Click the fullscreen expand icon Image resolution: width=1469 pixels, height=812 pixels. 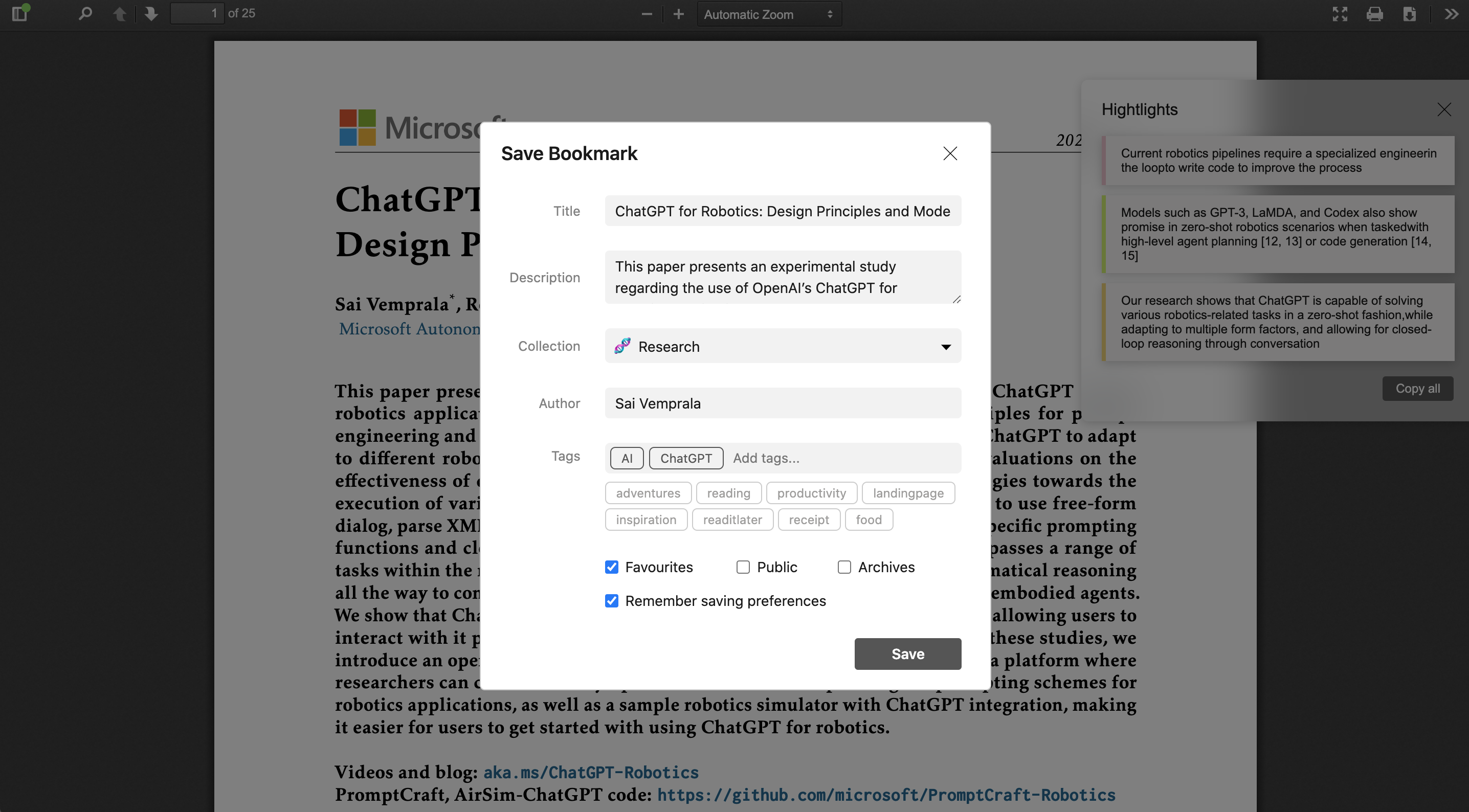pyautogui.click(x=1339, y=14)
